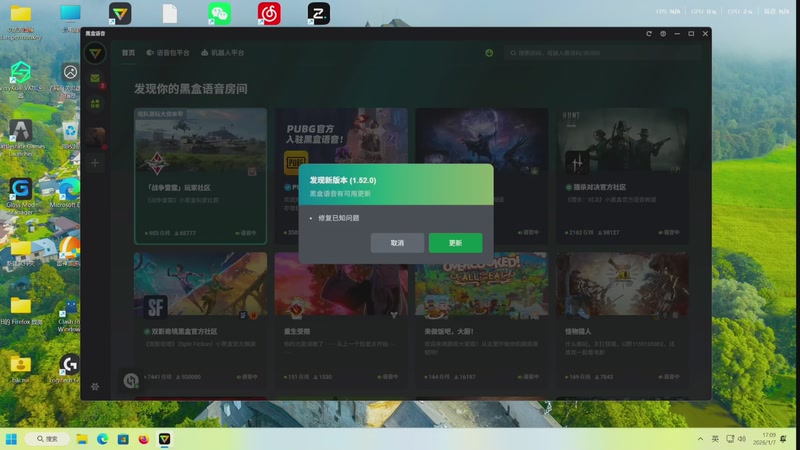Open the taskbar clock and date
The image size is (800, 450).
point(764,439)
